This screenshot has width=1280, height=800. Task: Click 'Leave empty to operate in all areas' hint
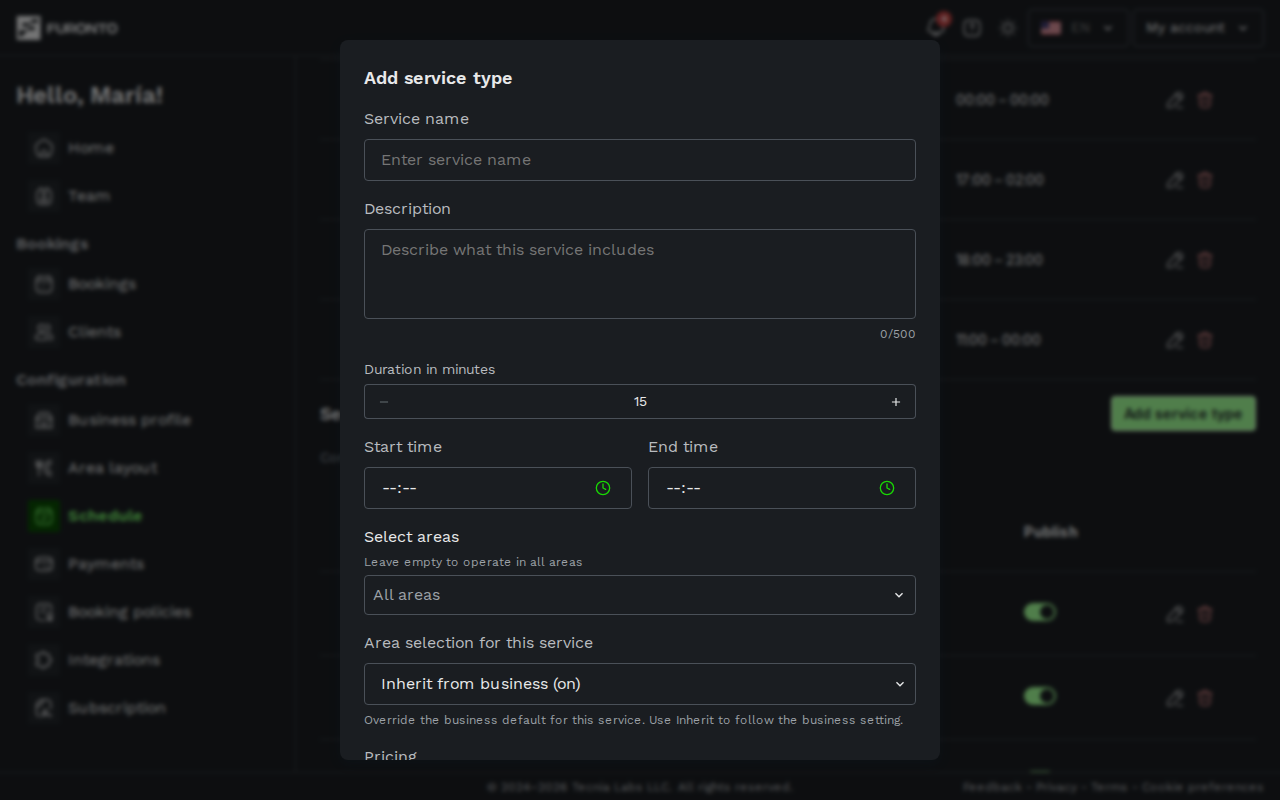pyautogui.click(x=473, y=562)
